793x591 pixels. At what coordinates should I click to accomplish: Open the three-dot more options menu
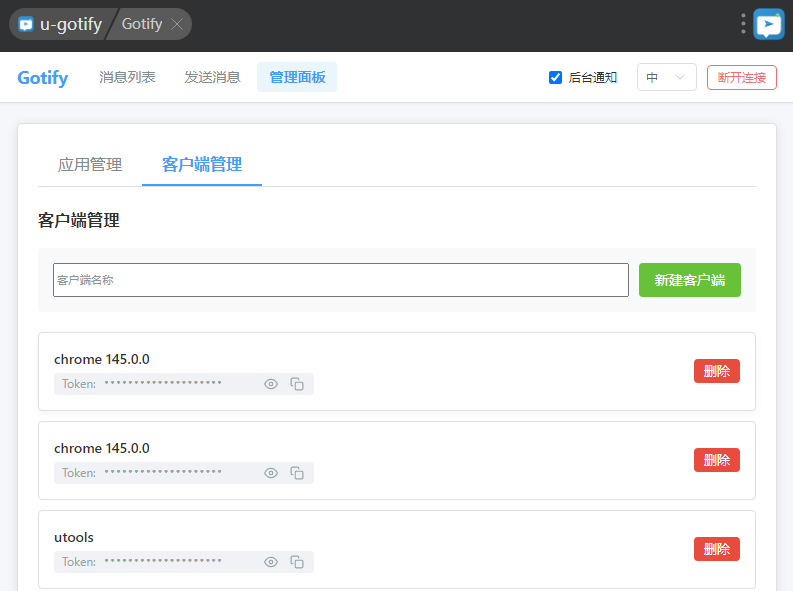point(743,24)
